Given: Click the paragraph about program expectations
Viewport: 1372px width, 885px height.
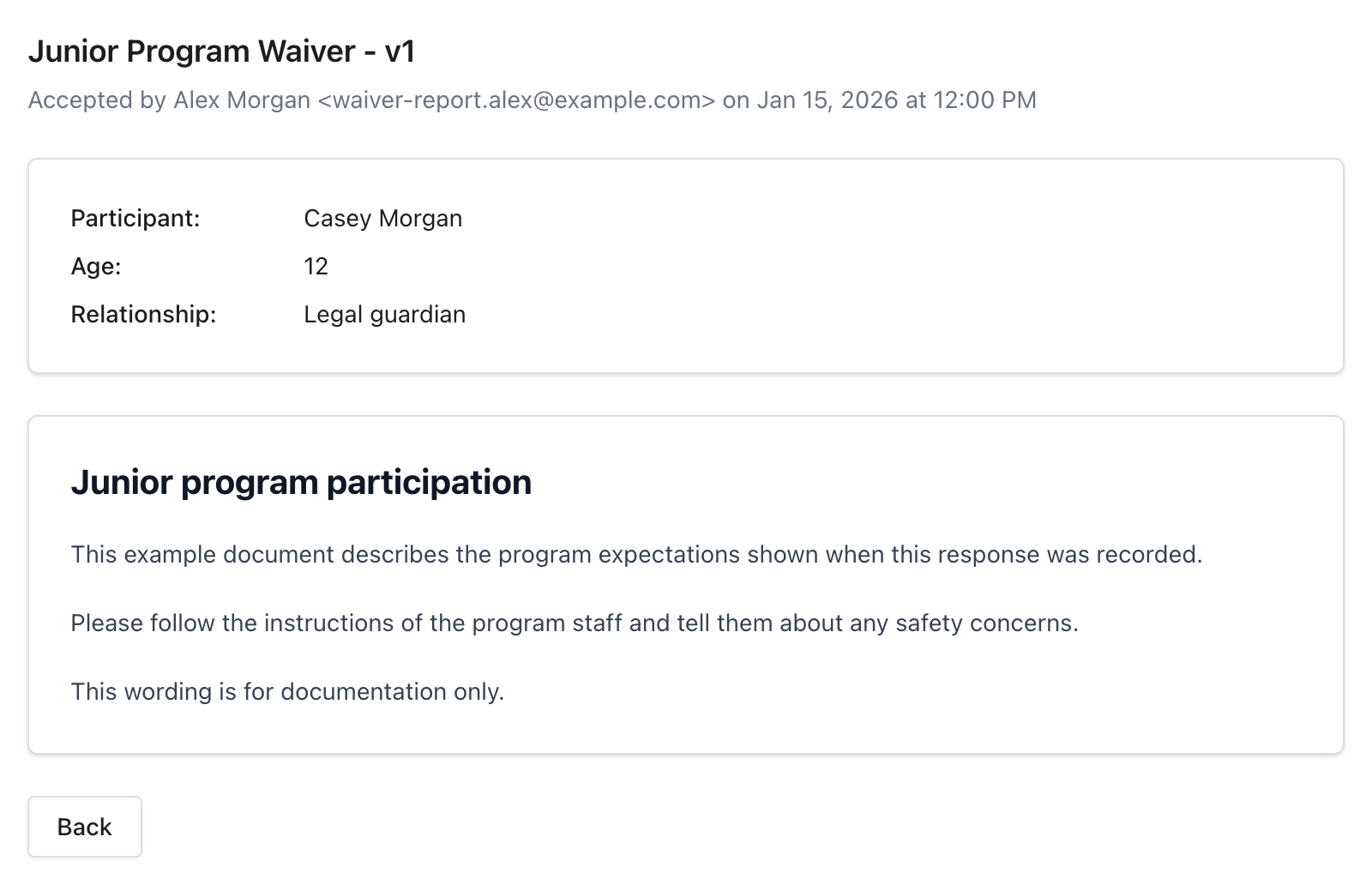Looking at the screenshot, I should coord(637,555).
